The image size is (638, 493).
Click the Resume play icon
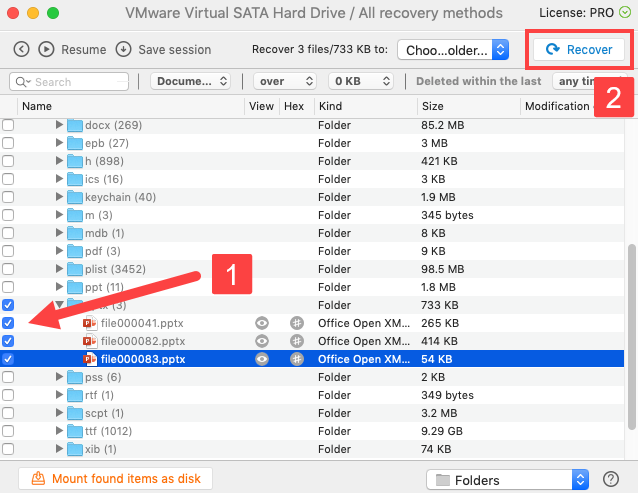tap(46, 49)
